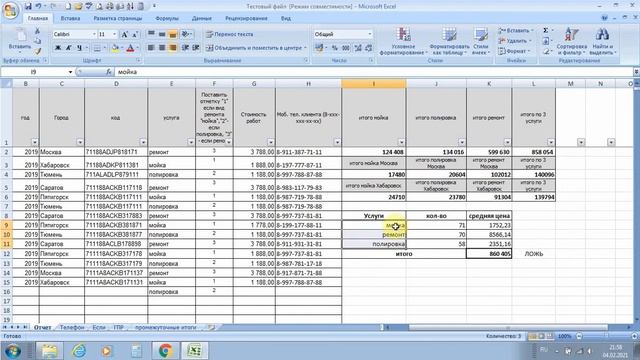This screenshot has width=640, height=360.
Task: Align cell content to the top
Action: coord(151,34)
